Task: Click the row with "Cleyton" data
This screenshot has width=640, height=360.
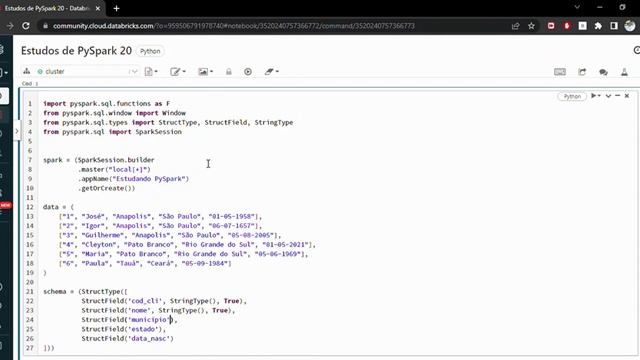Action: (x=187, y=244)
